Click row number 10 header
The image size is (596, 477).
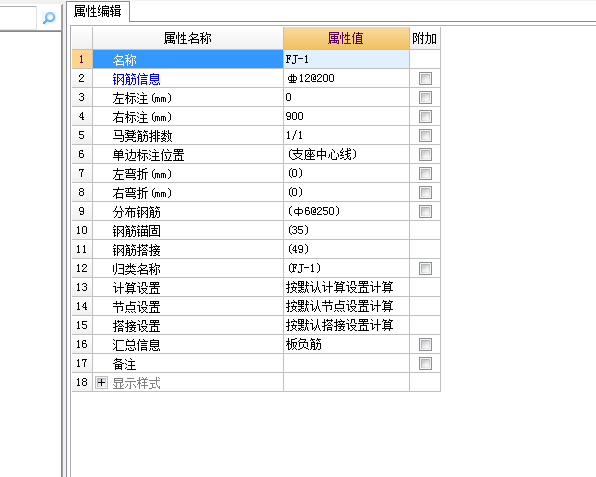coord(82,230)
